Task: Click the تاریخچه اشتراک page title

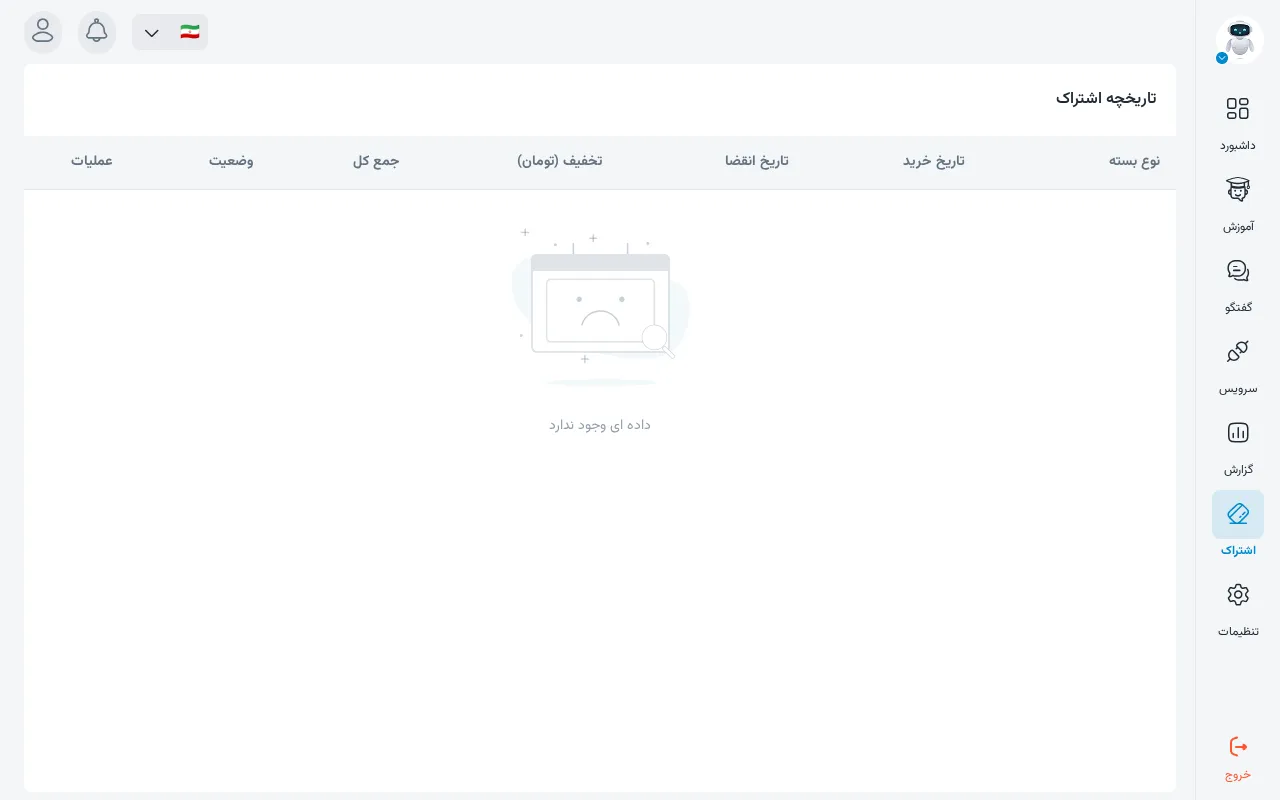Action: click(x=1106, y=98)
